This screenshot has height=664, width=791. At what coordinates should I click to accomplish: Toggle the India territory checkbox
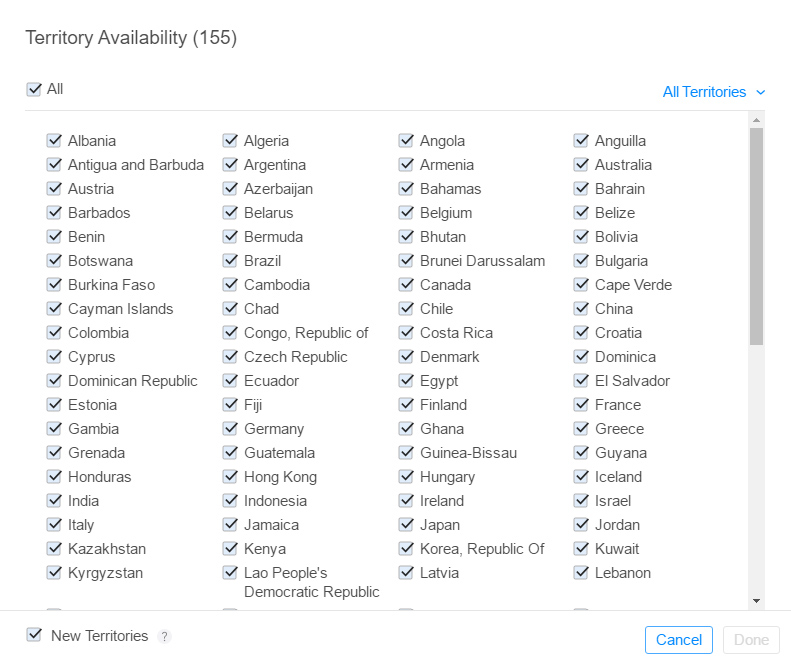tap(54, 501)
